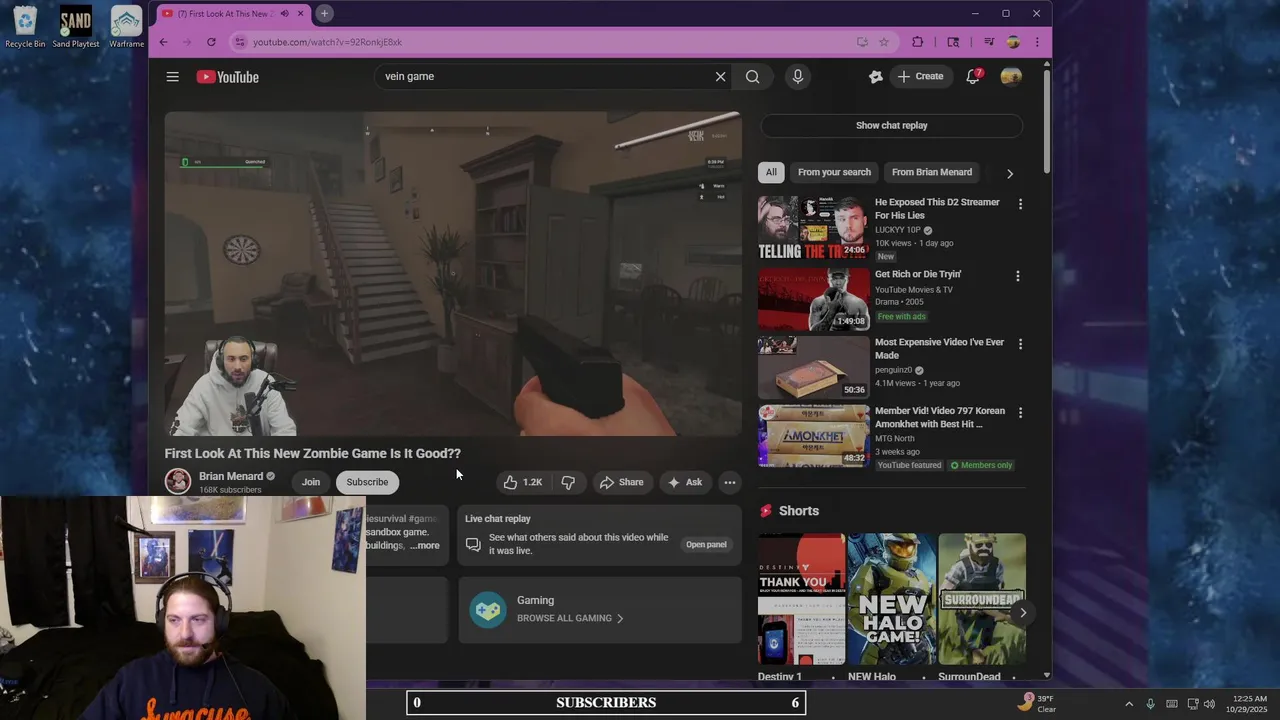Open the Create button
This screenshot has width=1280, height=720.
tap(920, 76)
